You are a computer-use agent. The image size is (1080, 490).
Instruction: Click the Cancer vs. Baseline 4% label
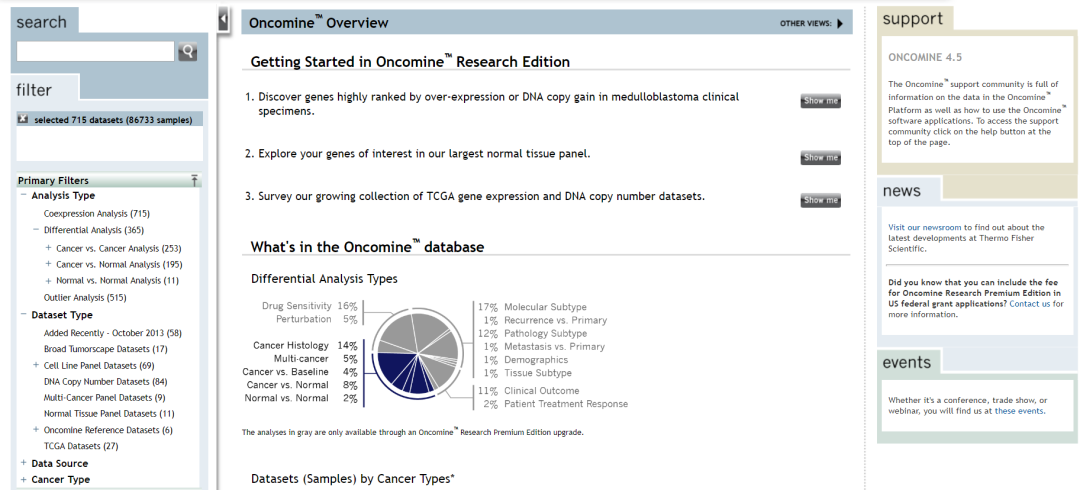(x=300, y=372)
